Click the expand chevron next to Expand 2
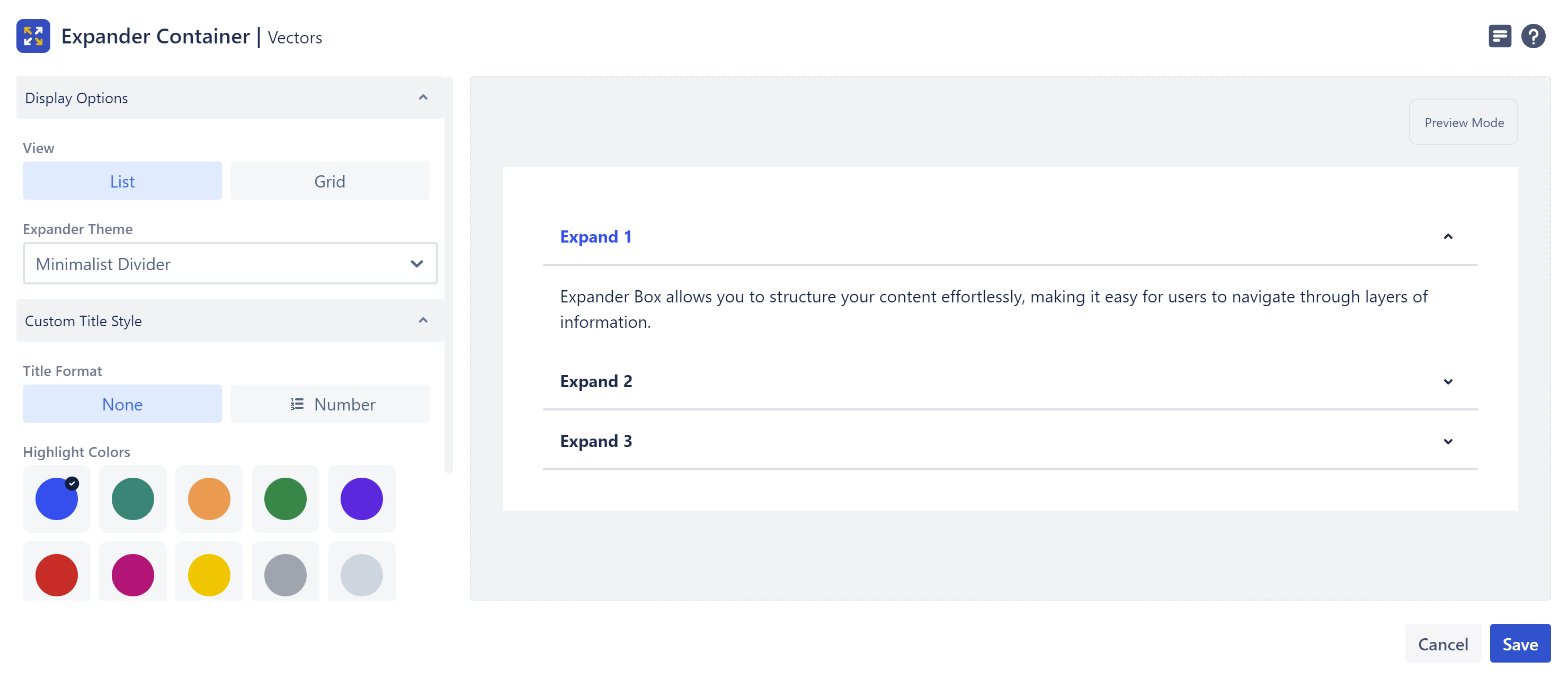 coord(1448,381)
